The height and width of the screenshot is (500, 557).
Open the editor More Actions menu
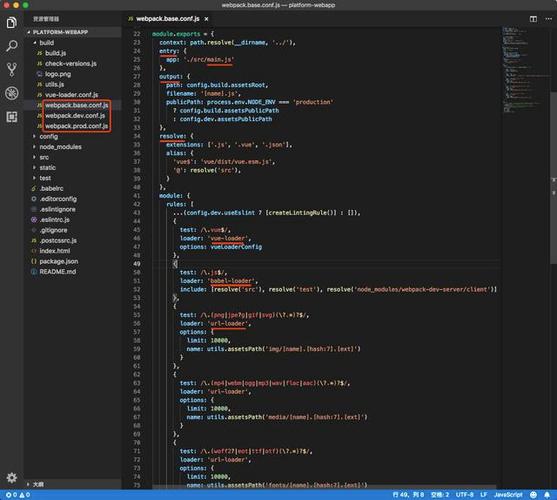point(548,19)
